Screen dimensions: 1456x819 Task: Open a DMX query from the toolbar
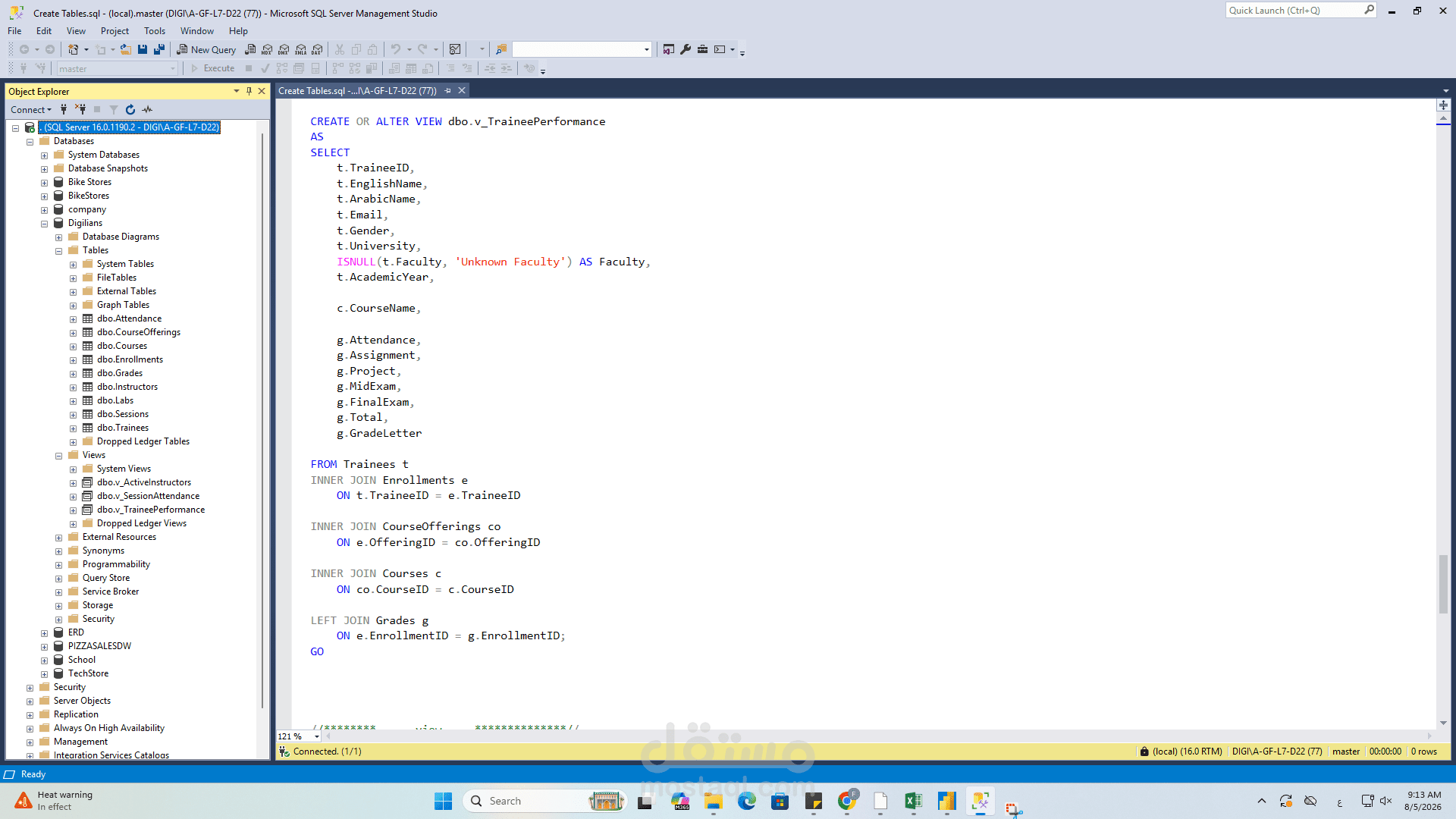coord(284,49)
